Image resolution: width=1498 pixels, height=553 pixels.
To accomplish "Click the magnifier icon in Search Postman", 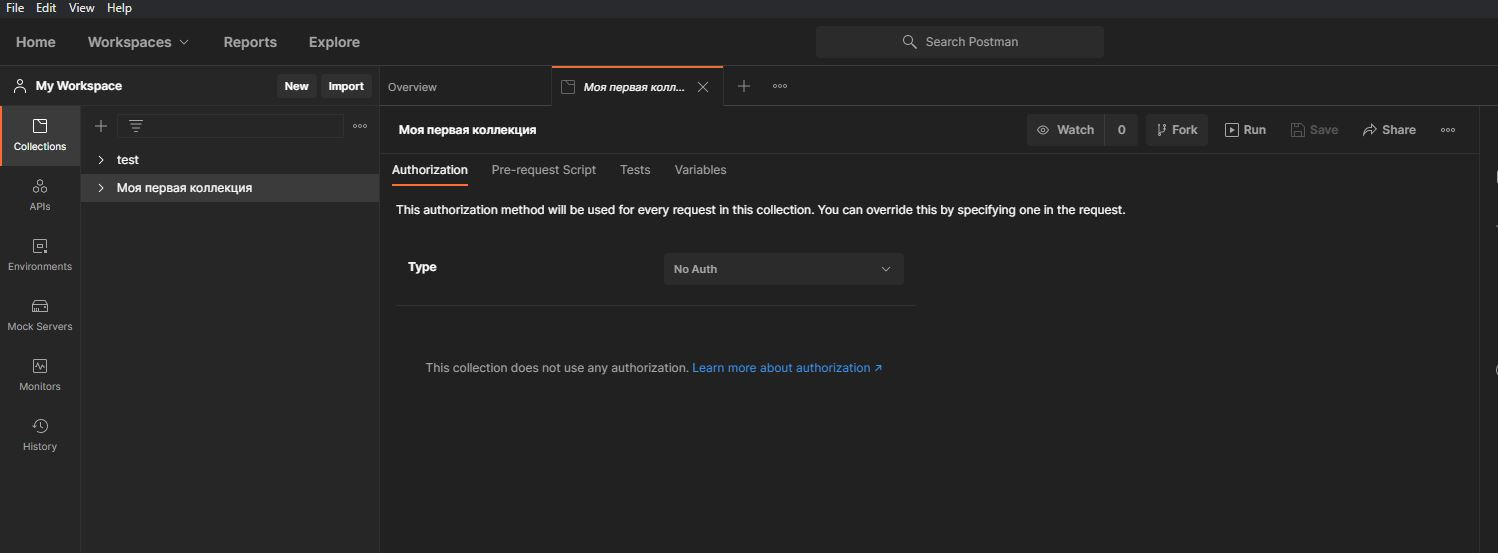I will 909,42.
